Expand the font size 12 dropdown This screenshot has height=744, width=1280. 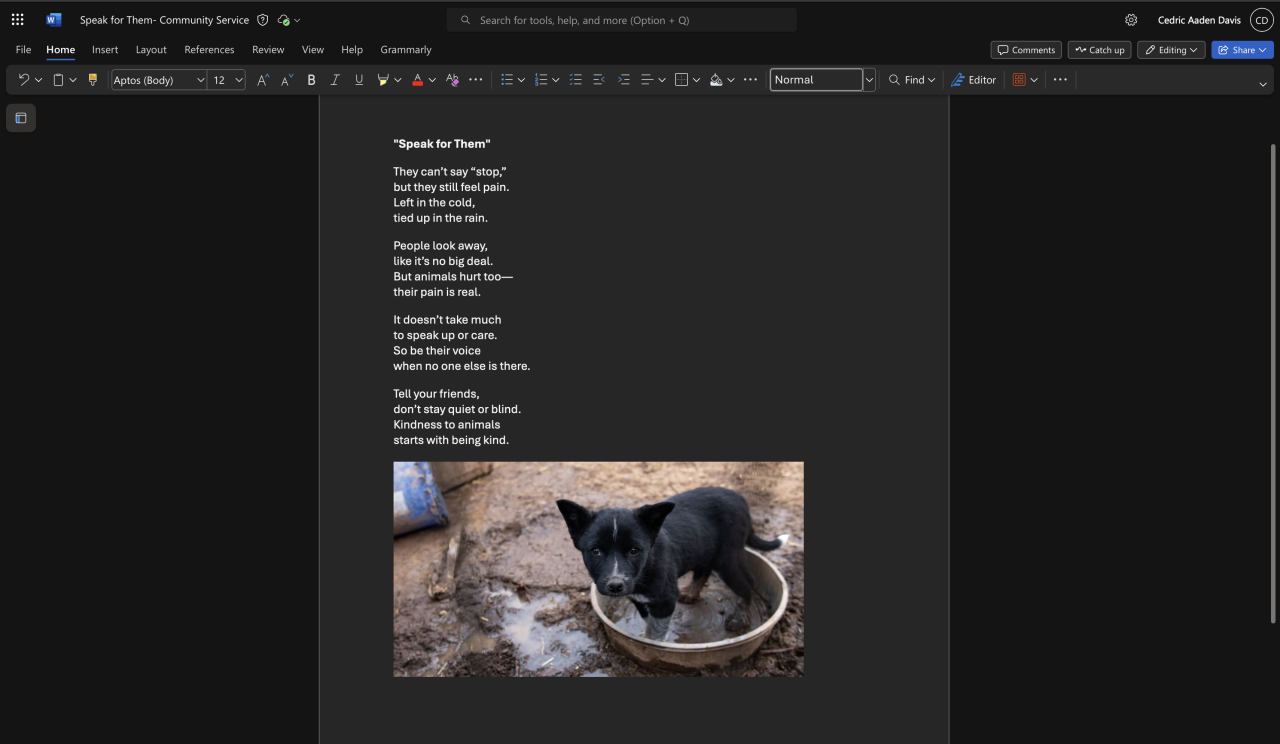click(x=239, y=80)
